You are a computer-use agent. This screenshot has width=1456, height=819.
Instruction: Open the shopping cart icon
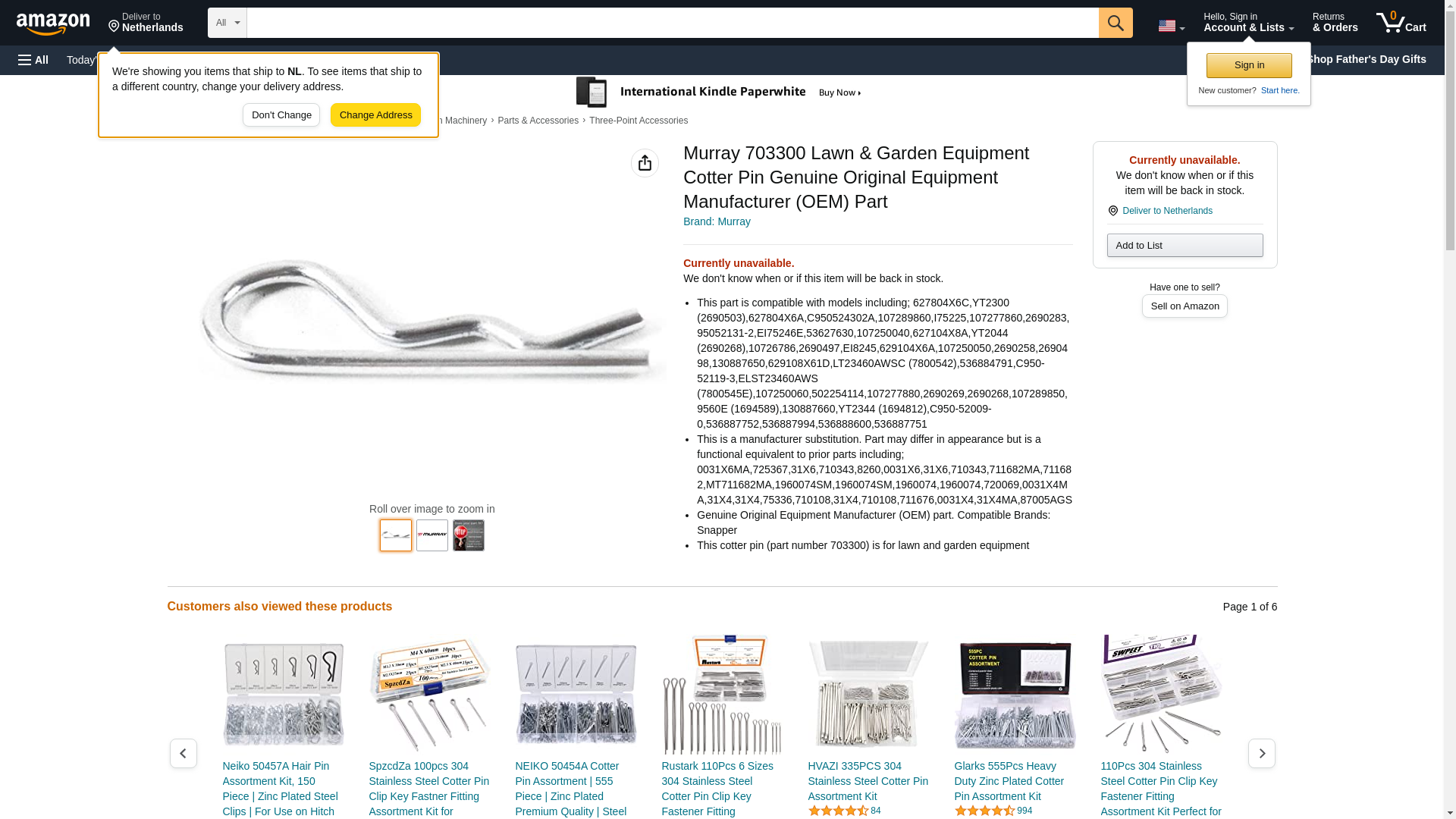click(1401, 23)
